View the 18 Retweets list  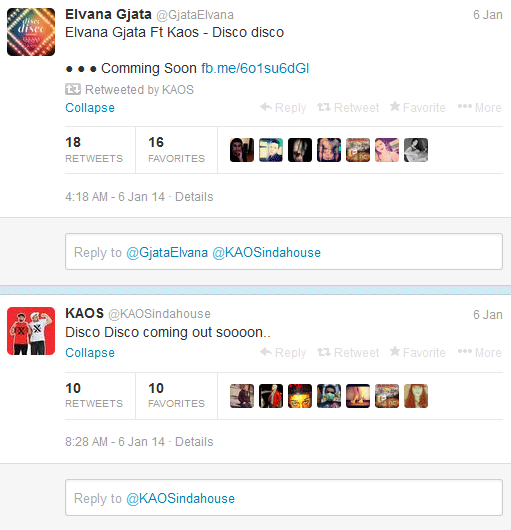(94, 150)
